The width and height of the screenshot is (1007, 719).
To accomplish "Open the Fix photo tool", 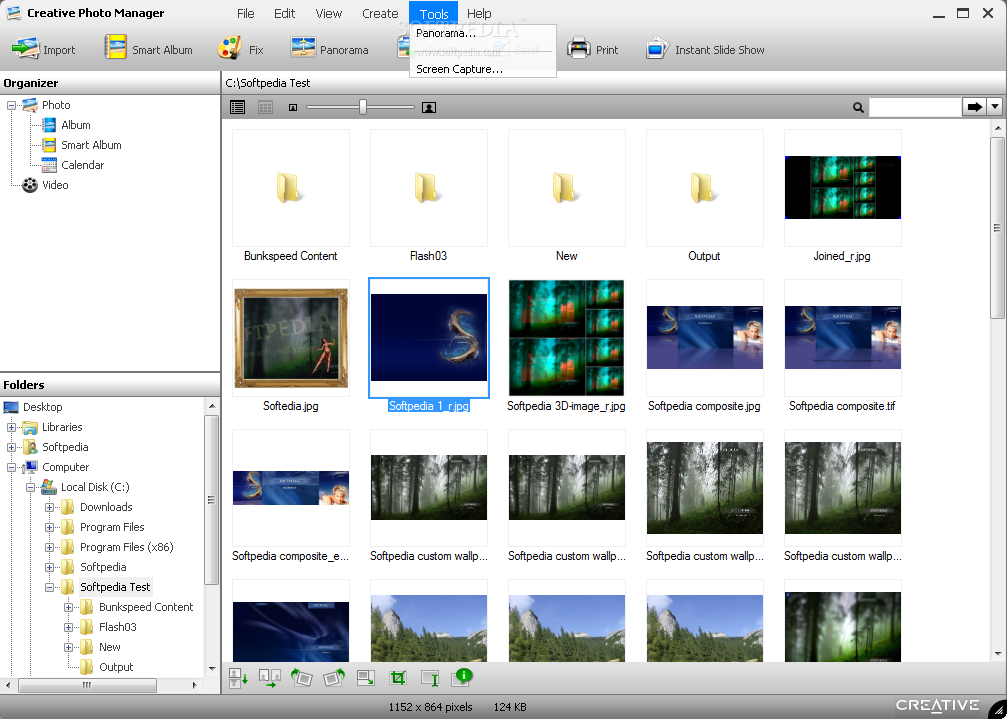I will 241,49.
